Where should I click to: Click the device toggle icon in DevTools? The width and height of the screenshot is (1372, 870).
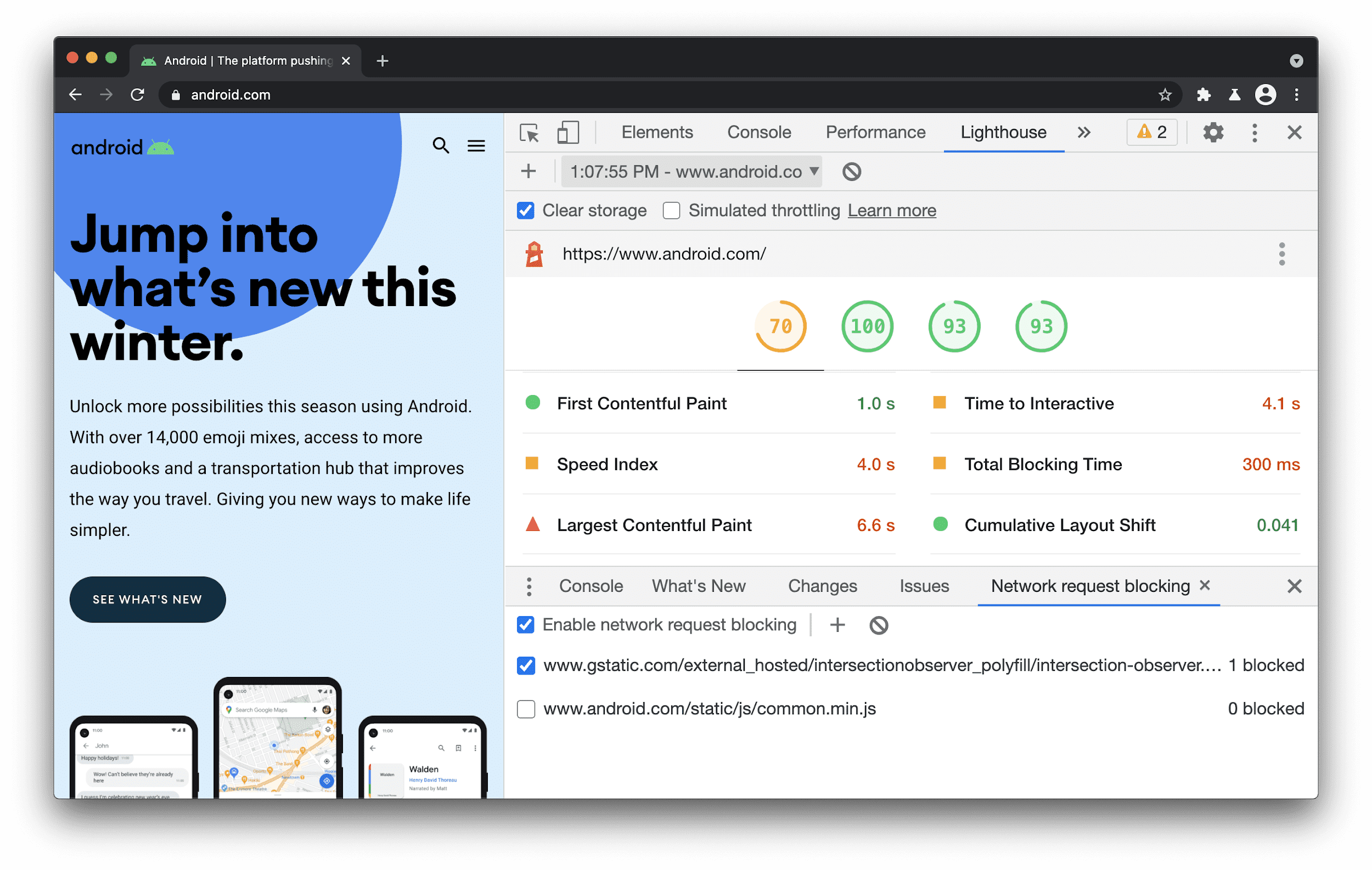pyautogui.click(x=567, y=132)
